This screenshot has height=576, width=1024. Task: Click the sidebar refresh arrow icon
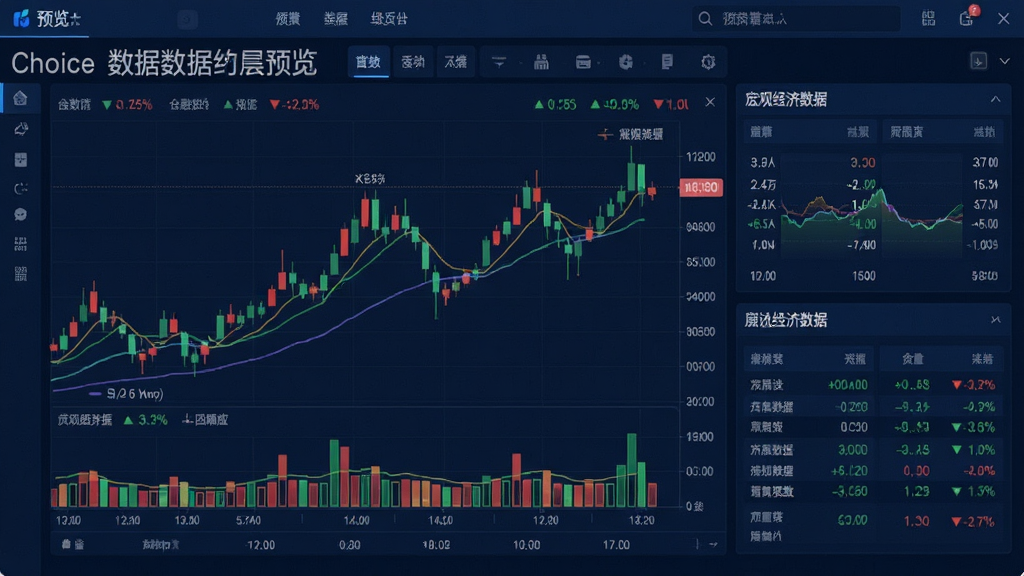point(21,189)
